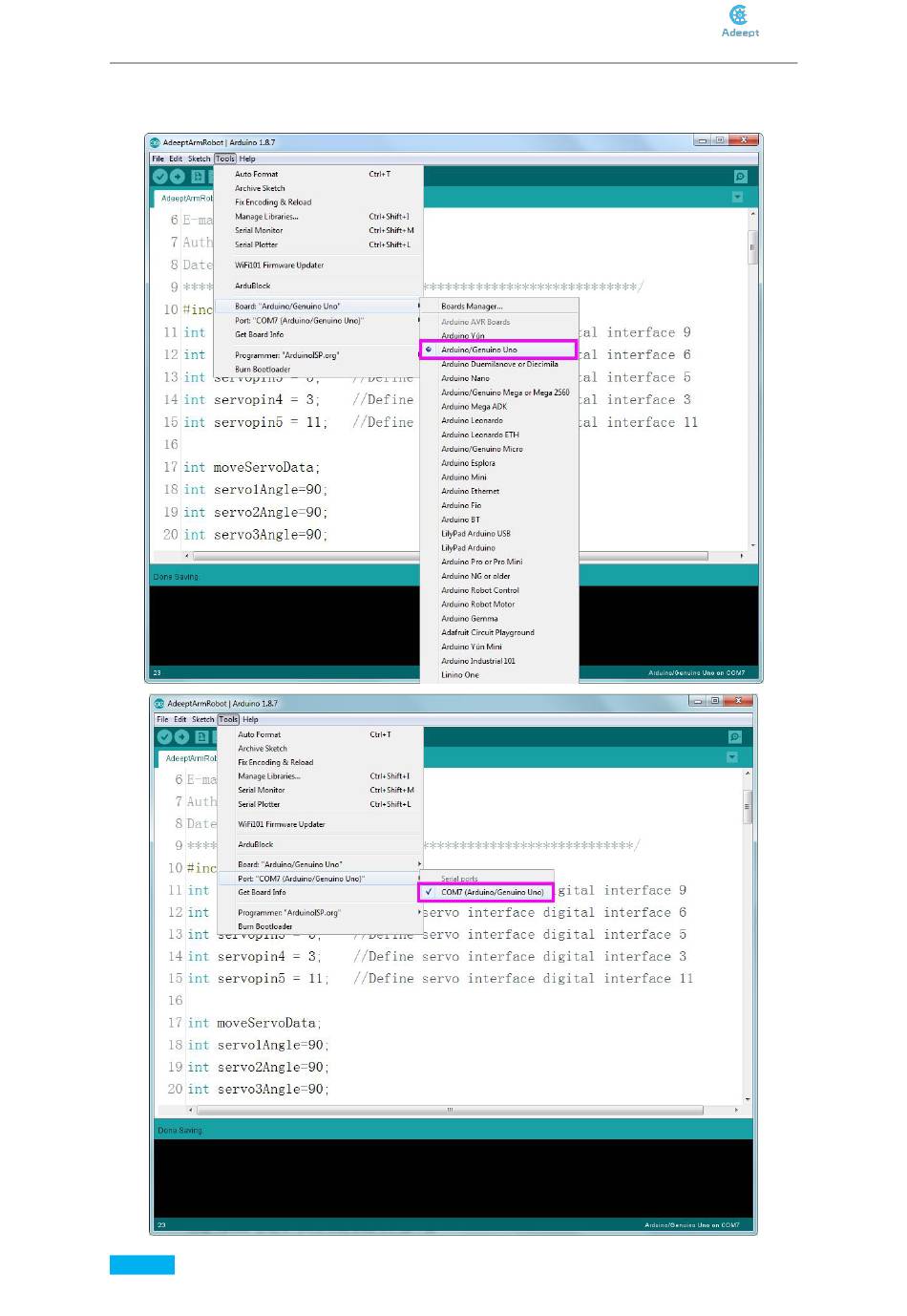Open Sketch menu in the upper window
This screenshot has width=907, height=1316.
[x=199, y=159]
